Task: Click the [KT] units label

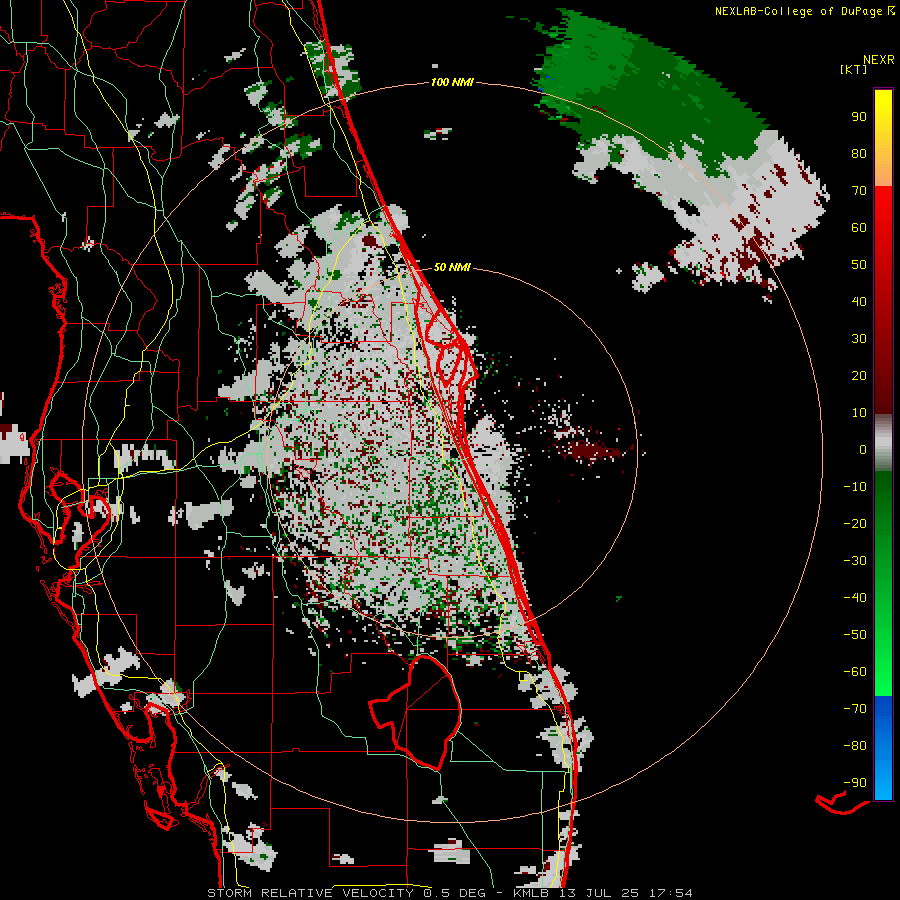Action: [853, 69]
